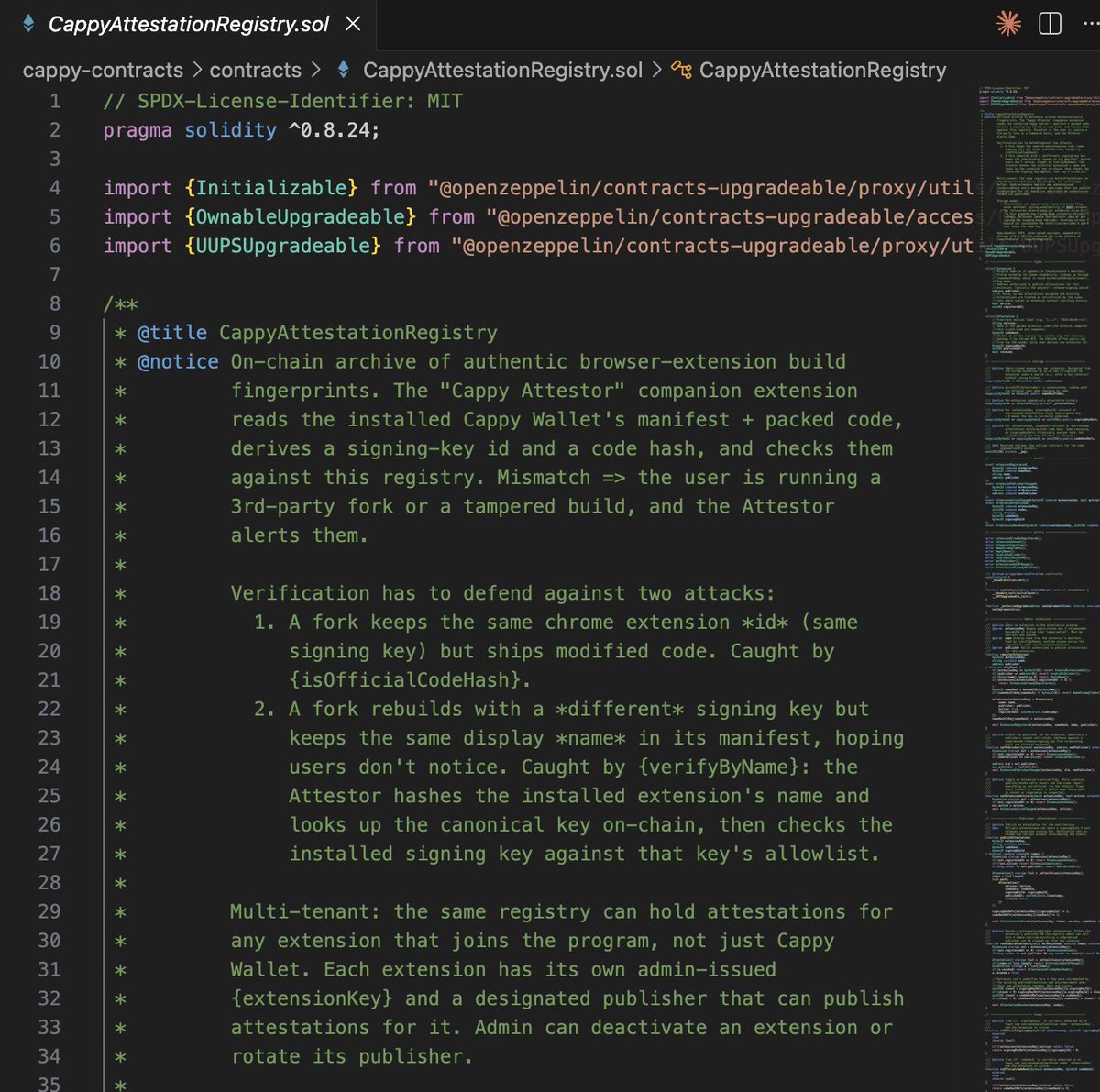Screen dimensions: 1100x1092
Task: Click the ^0.8.24 version text
Action: [x=329, y=130]
